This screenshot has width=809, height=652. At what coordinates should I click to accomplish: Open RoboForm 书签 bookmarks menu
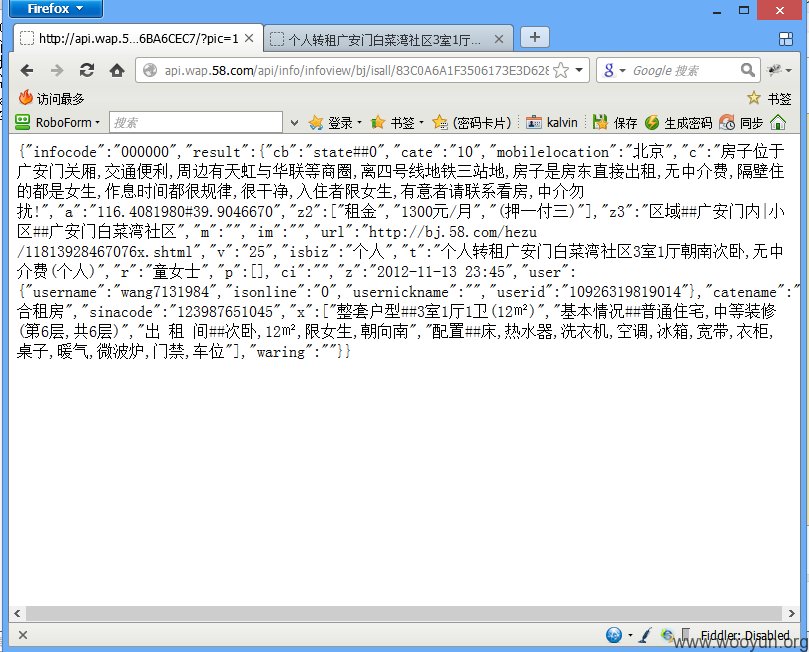pyautogui.click(x=397, y=122)
